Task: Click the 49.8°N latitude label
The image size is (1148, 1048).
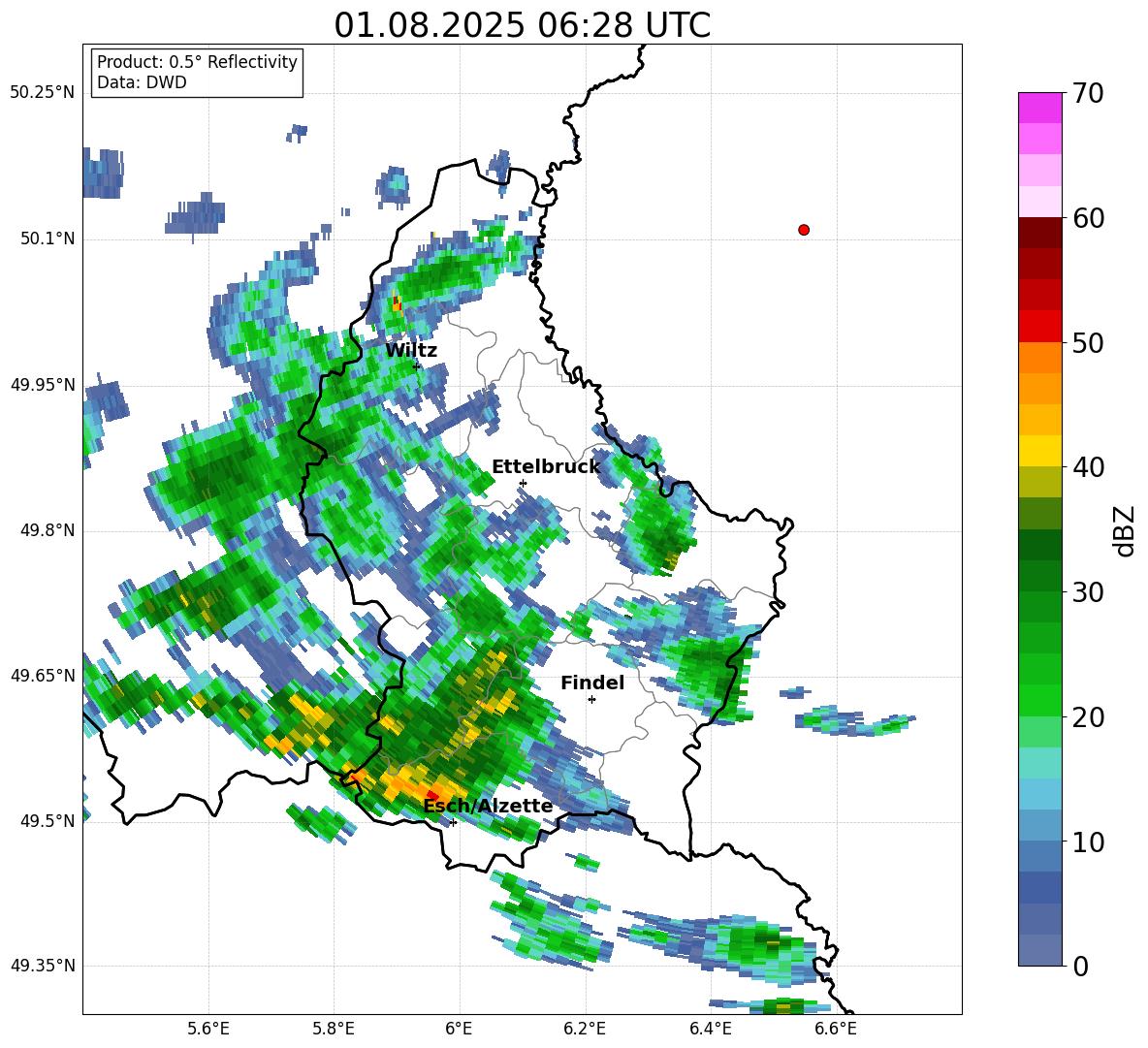Action: point(47,529)
